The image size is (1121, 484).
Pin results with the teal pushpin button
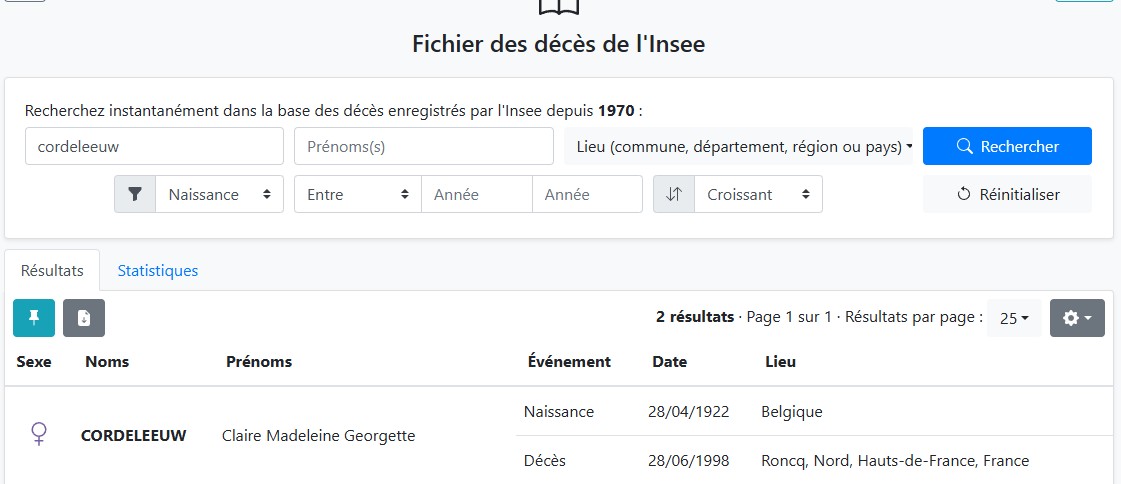(x=34, y=318)
